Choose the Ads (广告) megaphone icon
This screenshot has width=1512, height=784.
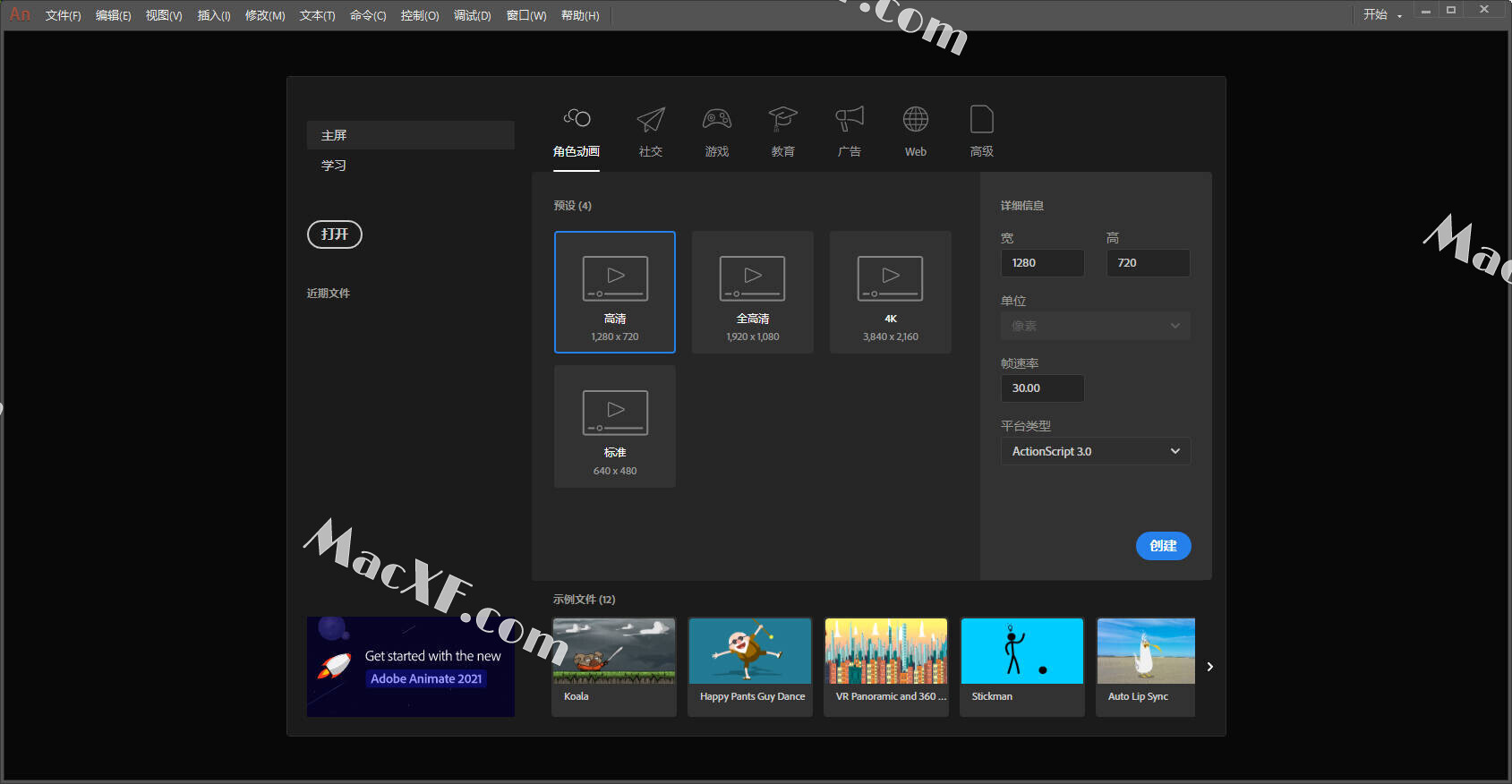point(849,119)
